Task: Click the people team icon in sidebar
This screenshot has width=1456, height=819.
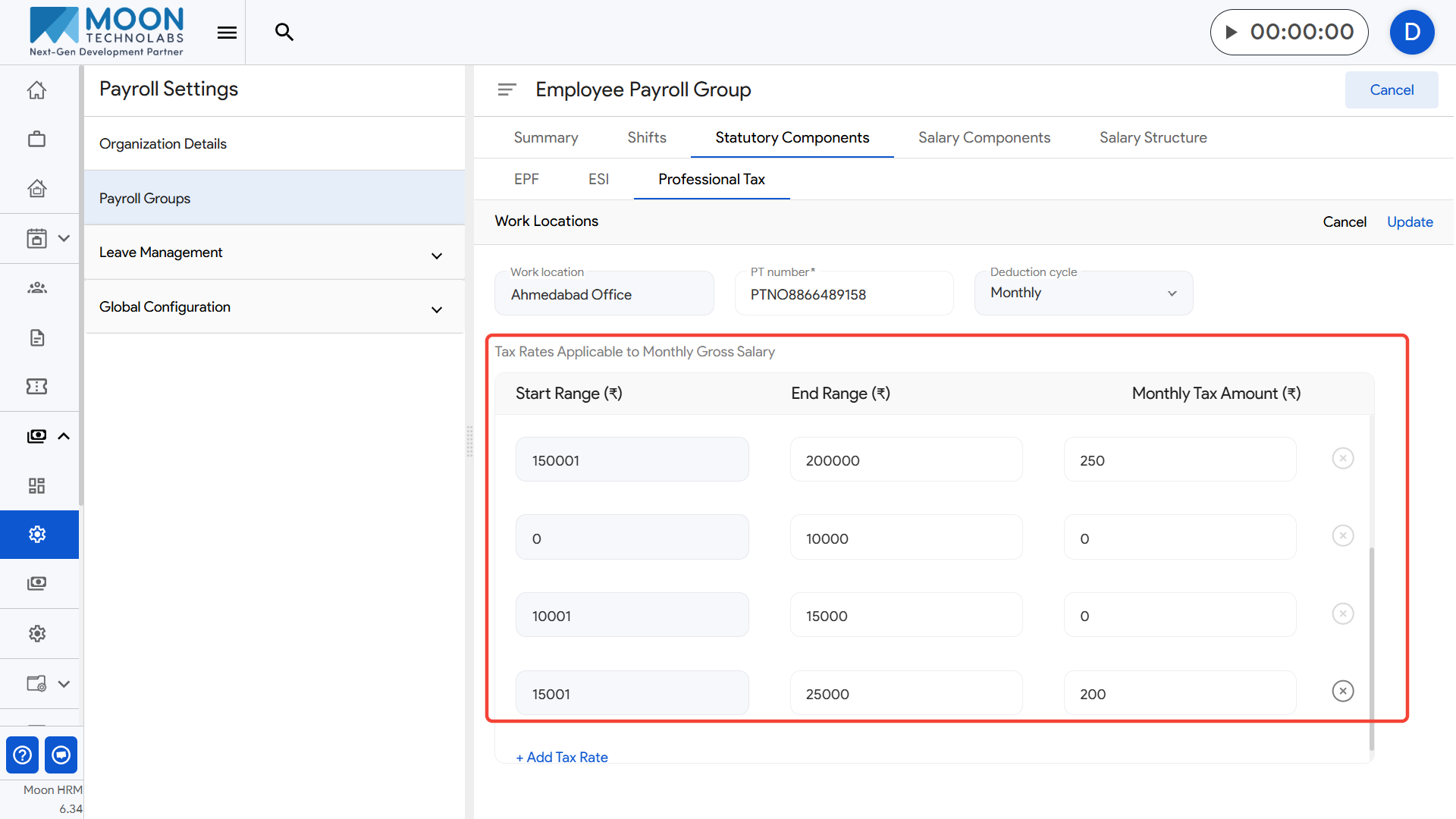Action: click(36, 288)
